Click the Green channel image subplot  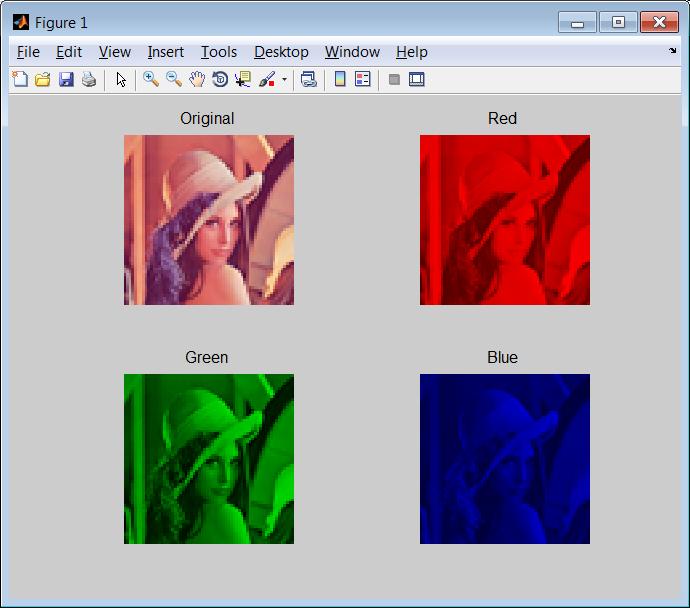click(x=209, y=459)
